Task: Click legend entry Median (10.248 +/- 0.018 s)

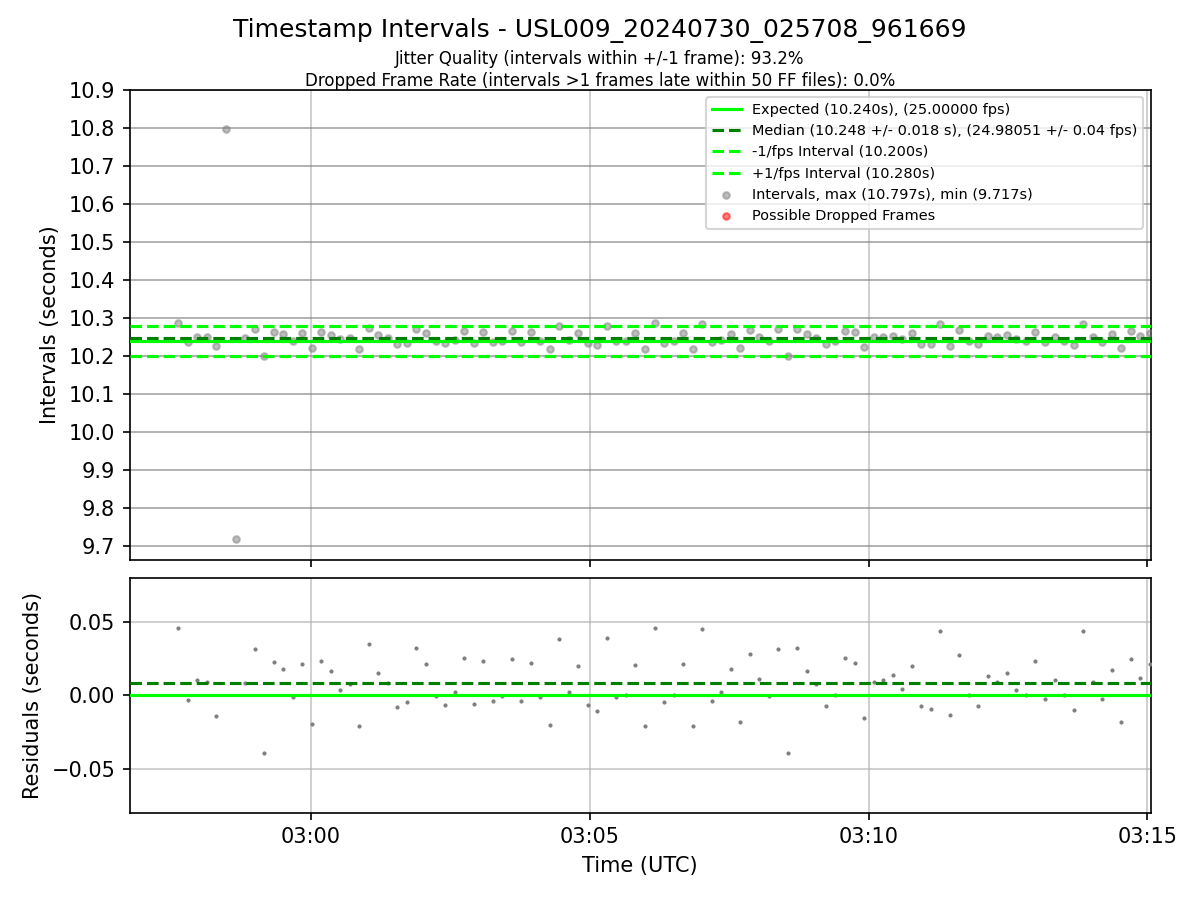Action: (x=944, y=130)
